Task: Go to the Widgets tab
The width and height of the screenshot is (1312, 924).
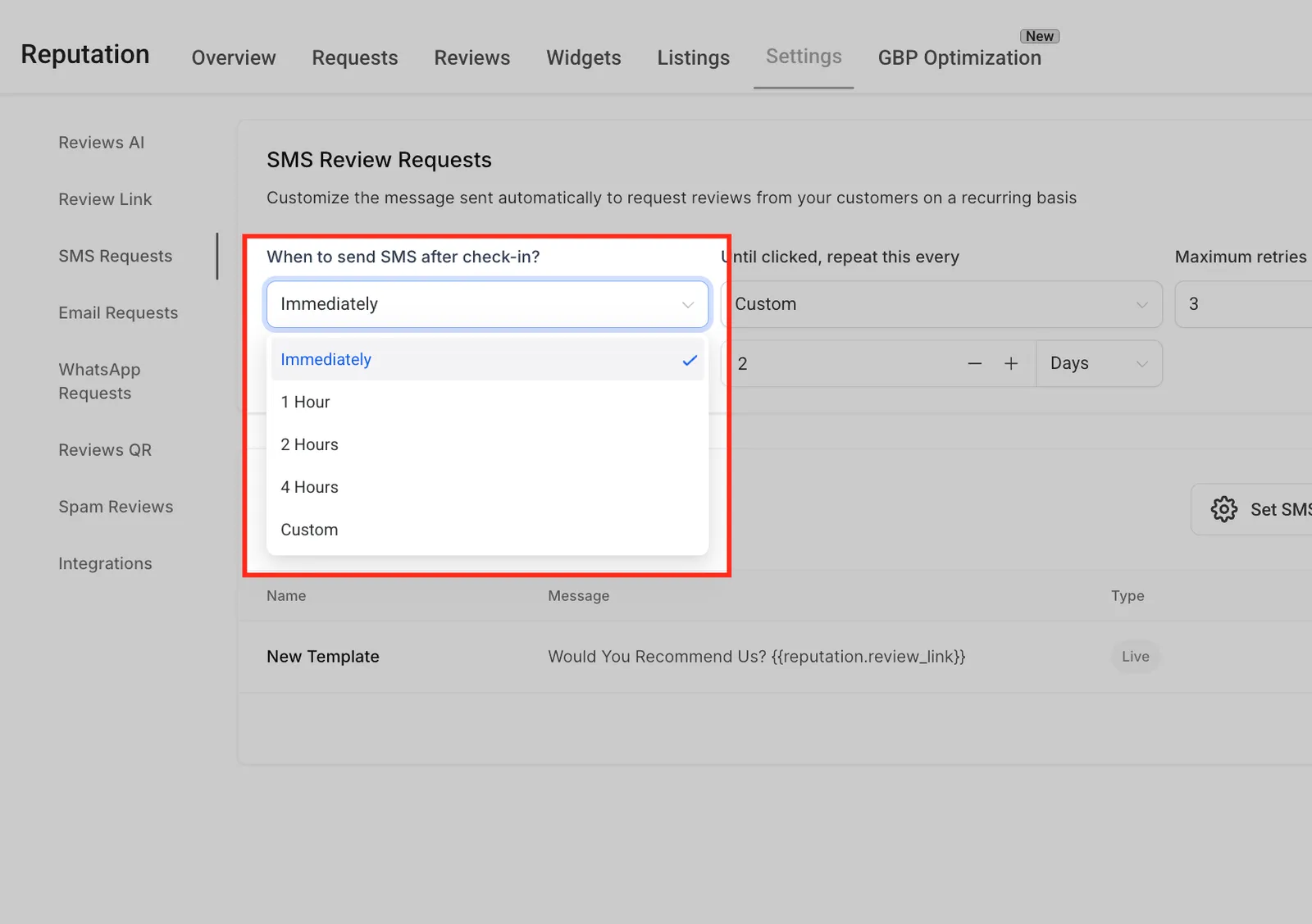Action: 584,57
